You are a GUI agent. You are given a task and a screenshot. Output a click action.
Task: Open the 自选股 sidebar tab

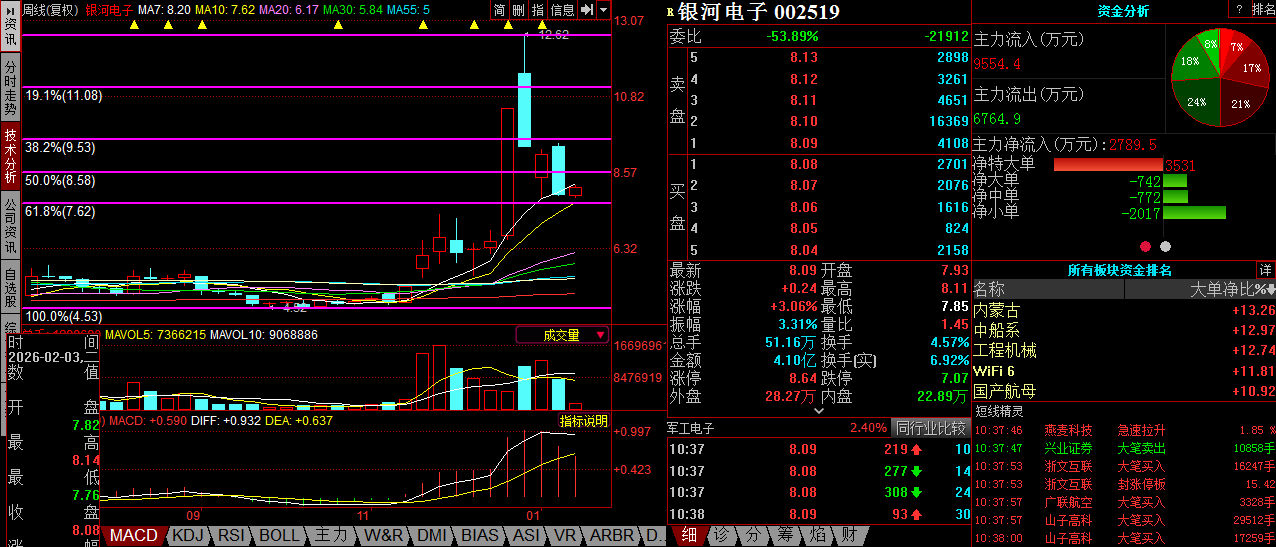point(10,286)
